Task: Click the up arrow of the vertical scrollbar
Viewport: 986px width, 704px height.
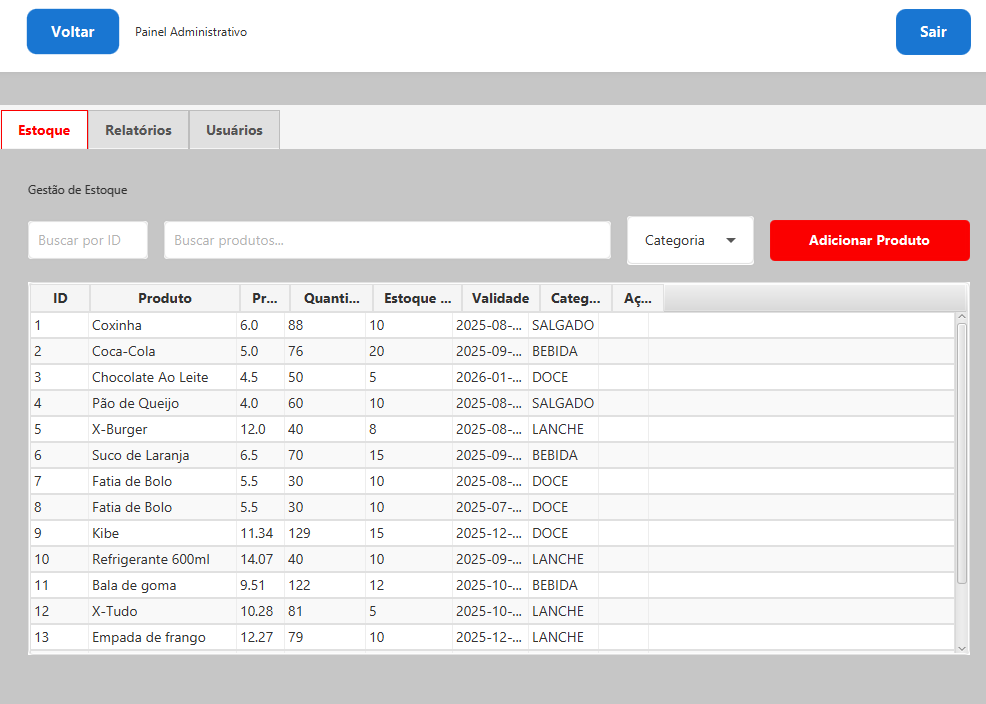Action: (961, 316)
